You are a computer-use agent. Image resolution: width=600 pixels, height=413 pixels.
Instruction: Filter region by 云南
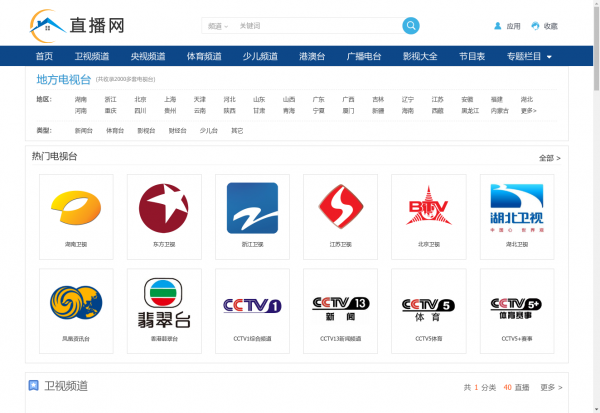pyautogui.click(x=200, y=111)
